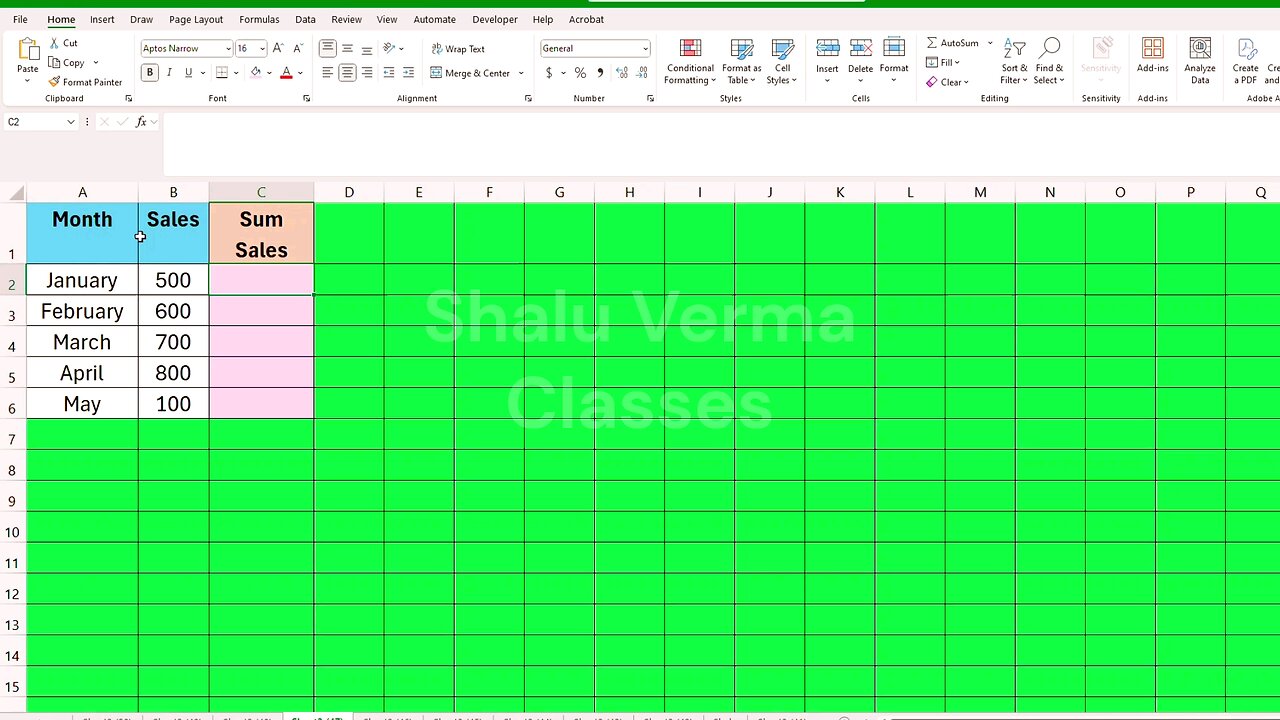
Task: Open the File menu
Action: pos(20,19)
